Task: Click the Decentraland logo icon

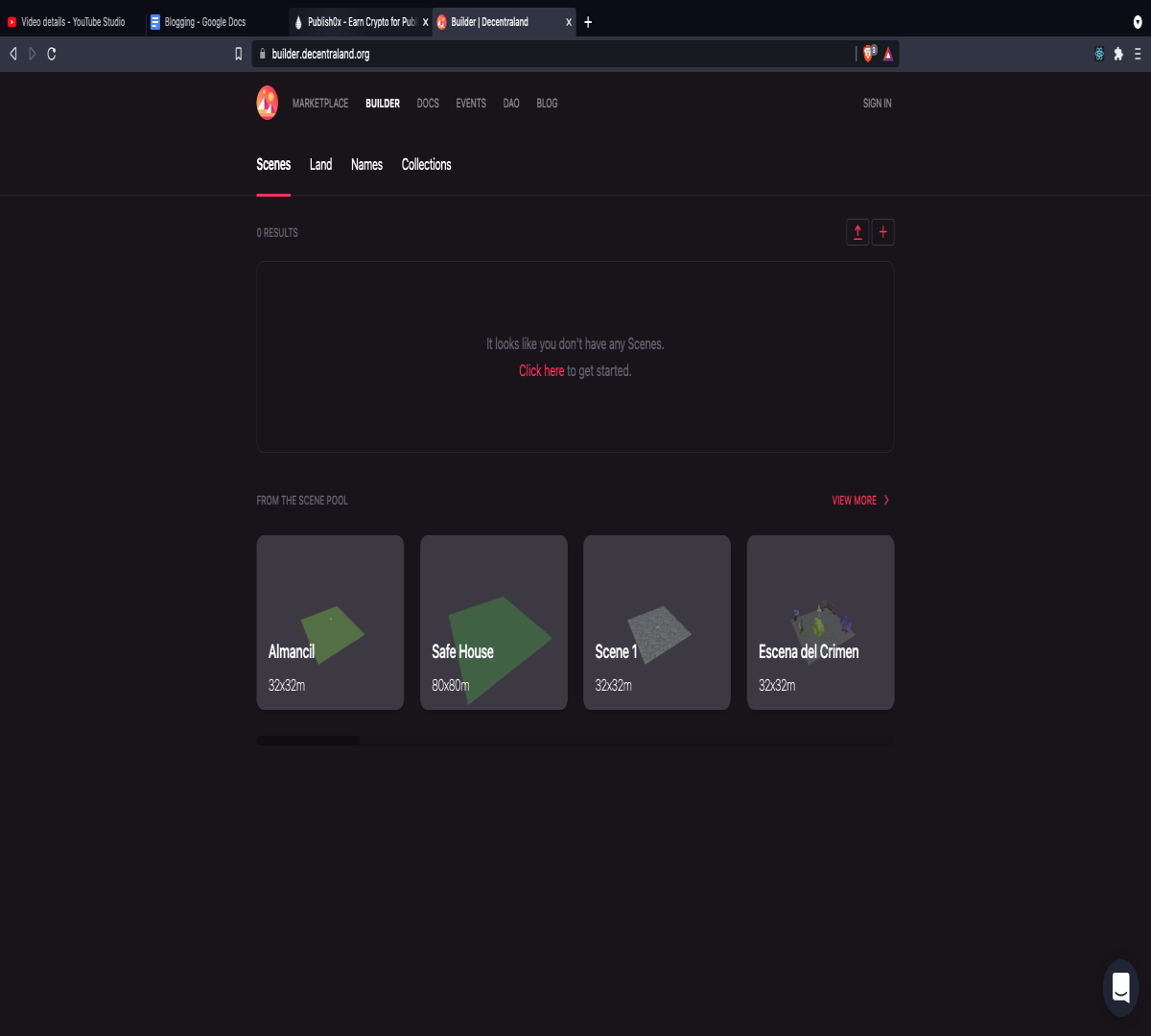Action: (x=268, y=103)
